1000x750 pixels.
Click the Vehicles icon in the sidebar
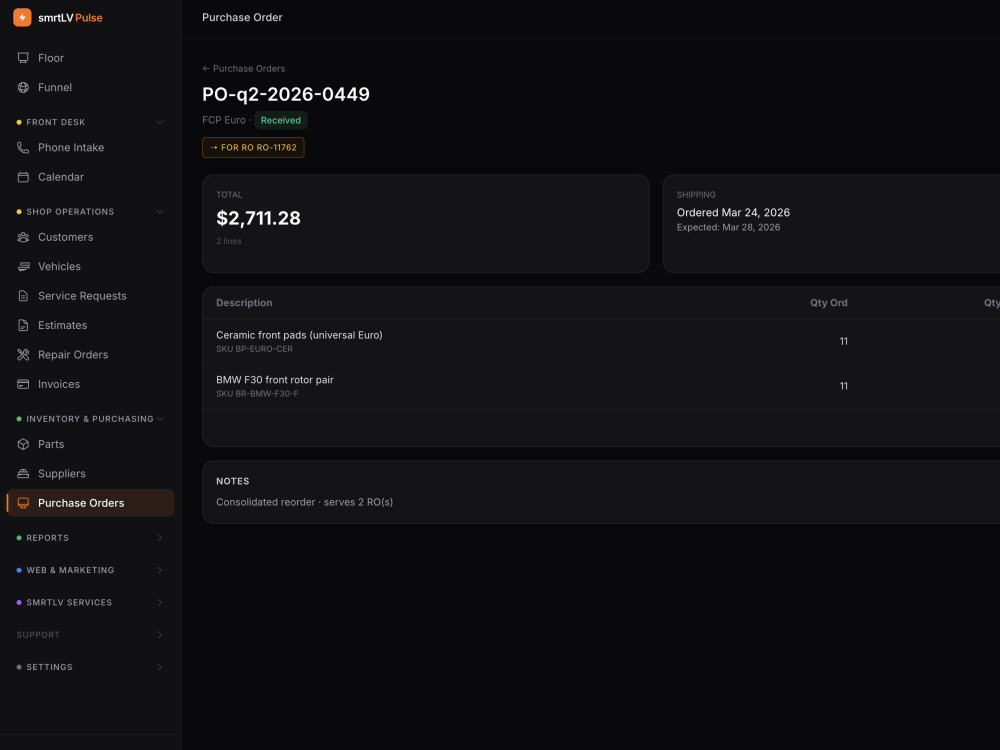tap(23, 266)
